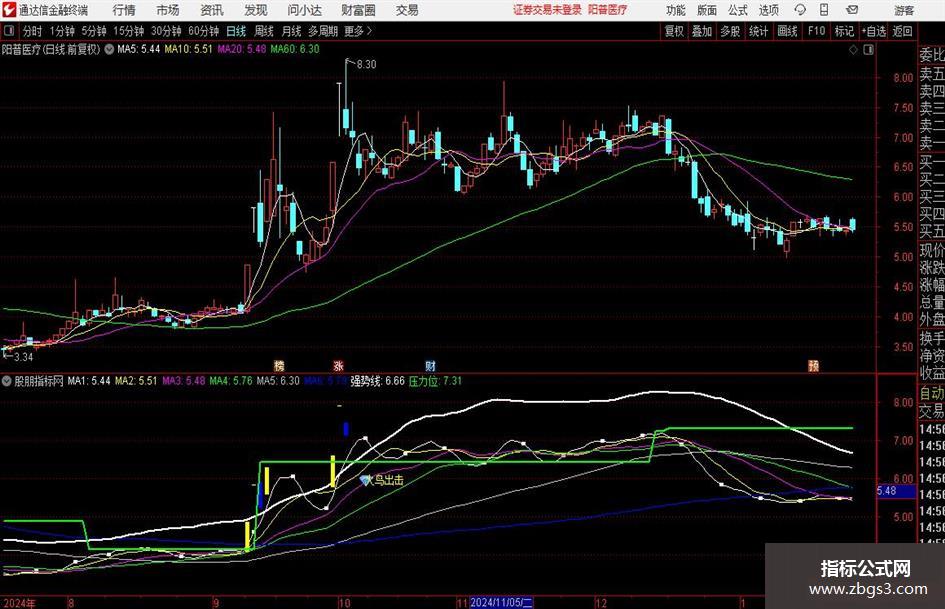
Task: Open the 功能 menu
Action: (x=676, y=10)
